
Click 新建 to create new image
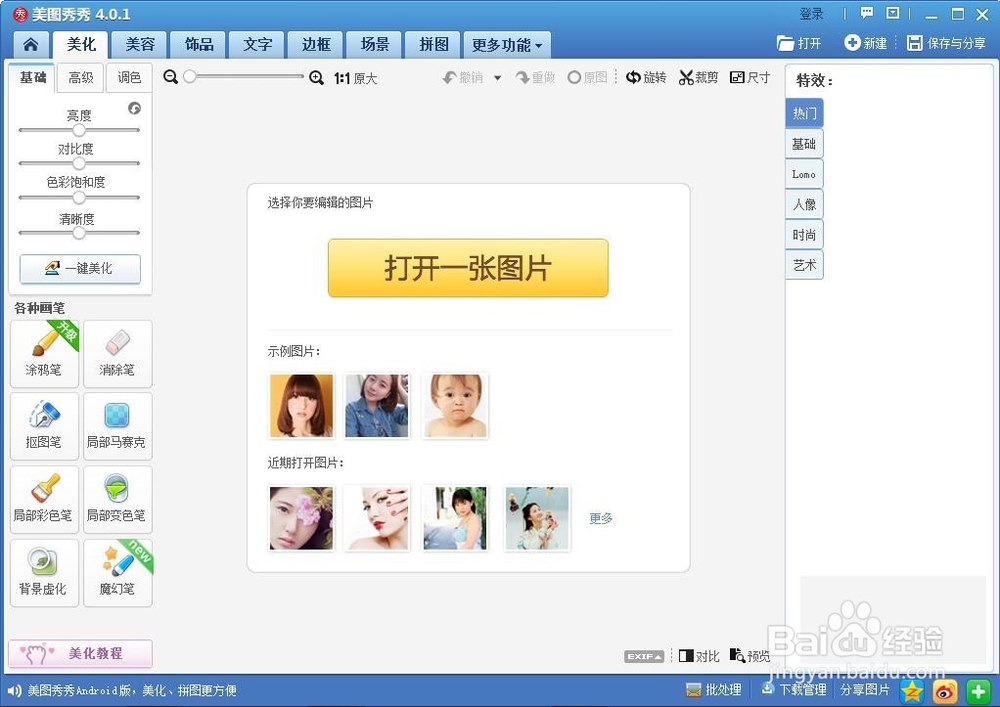(x=865, y=43)
